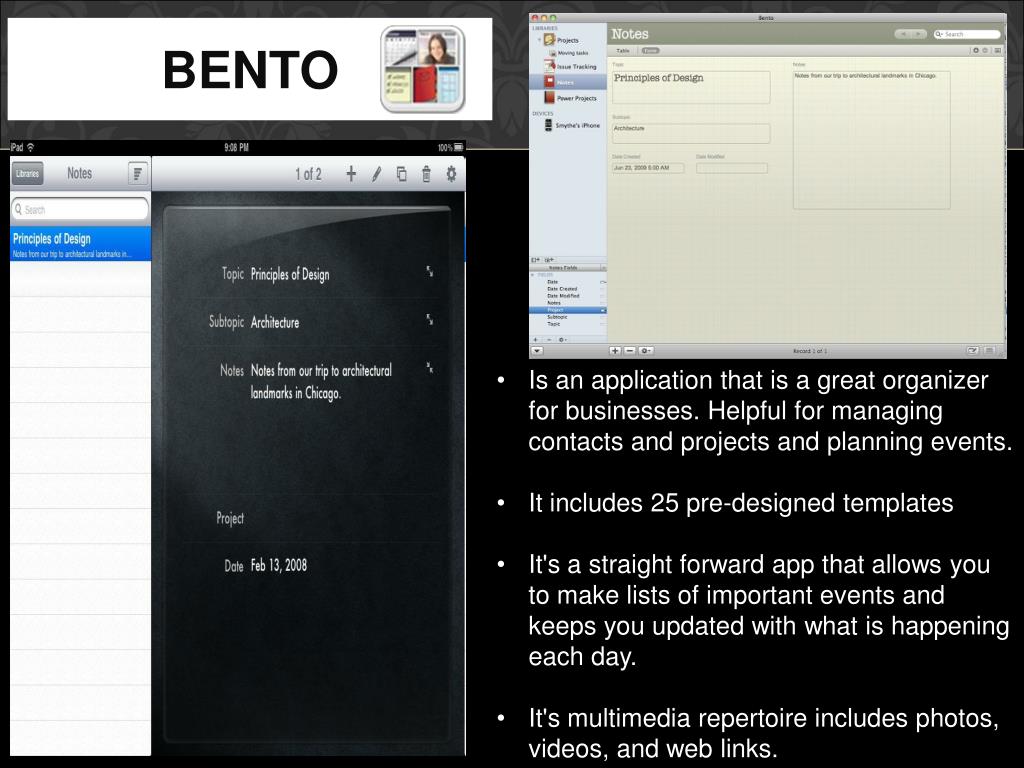Tap the pencil edit icon on iPad toolbar

coord(376,174)
